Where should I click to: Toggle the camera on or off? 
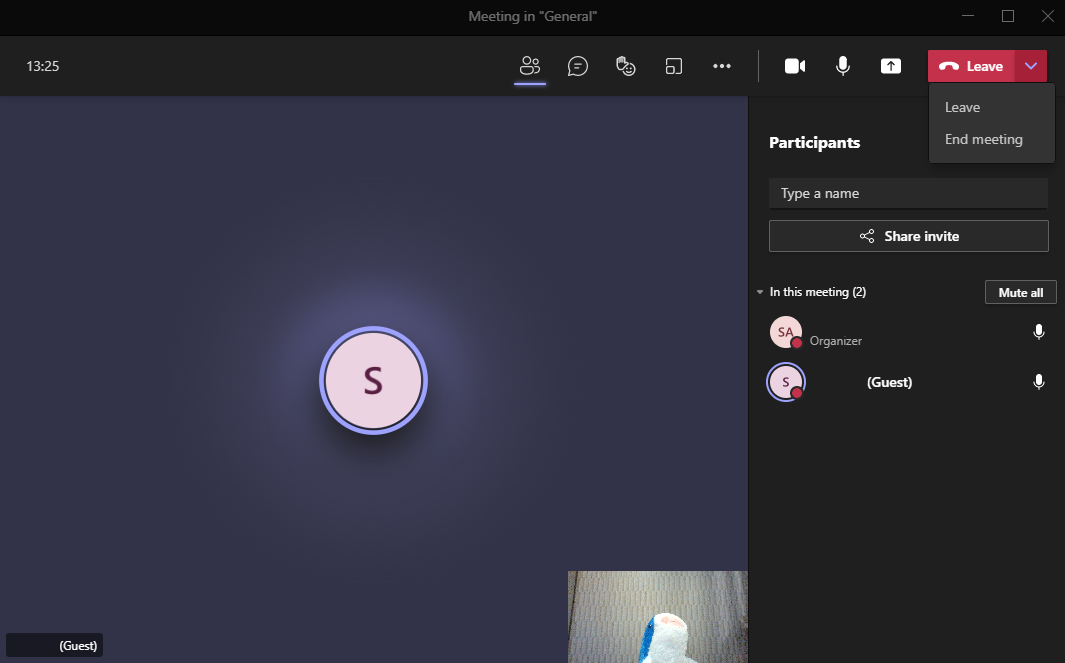(x=795, y=66)
